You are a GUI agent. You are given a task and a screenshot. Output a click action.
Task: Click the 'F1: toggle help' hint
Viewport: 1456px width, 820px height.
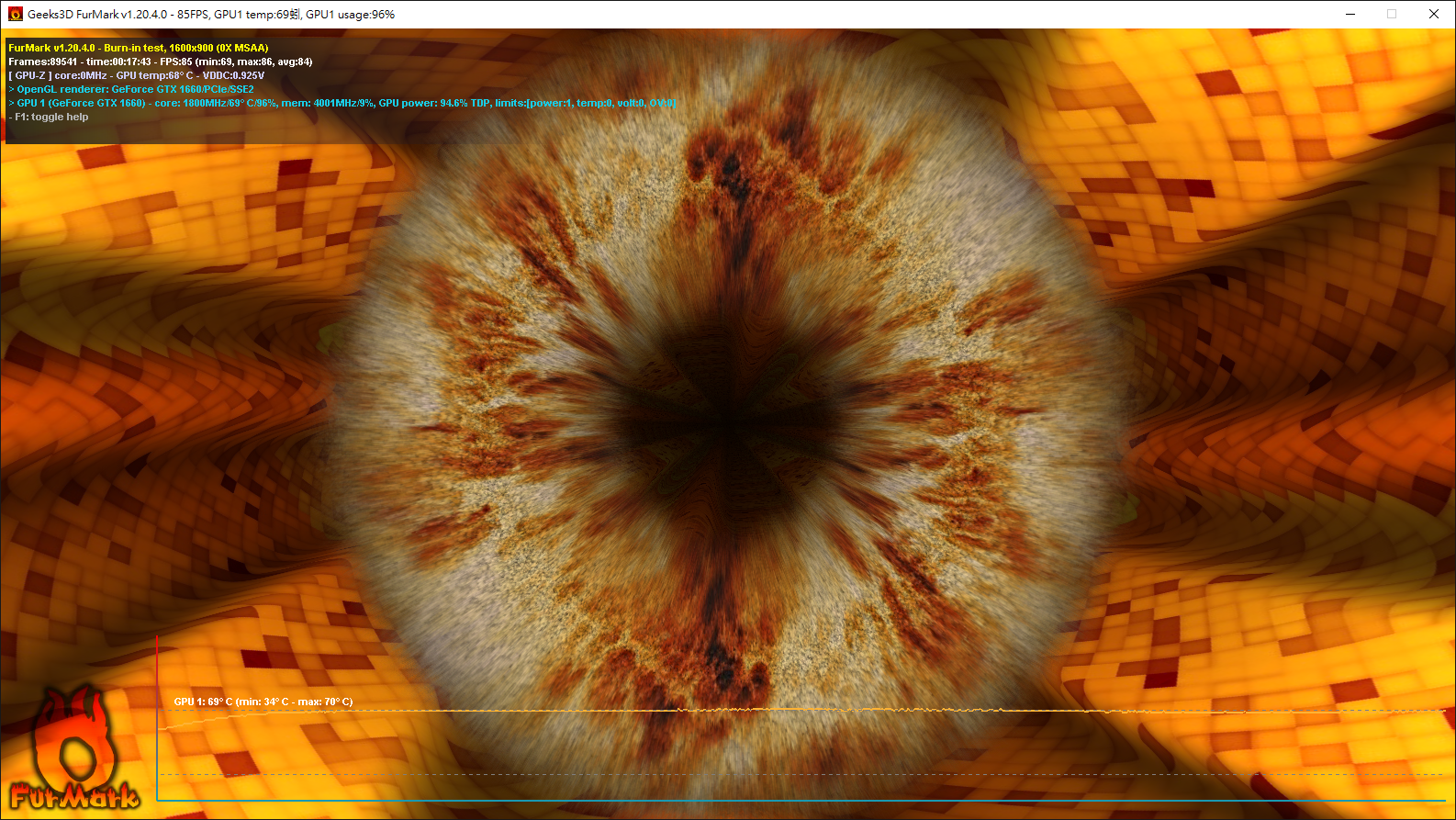[49, 117]
